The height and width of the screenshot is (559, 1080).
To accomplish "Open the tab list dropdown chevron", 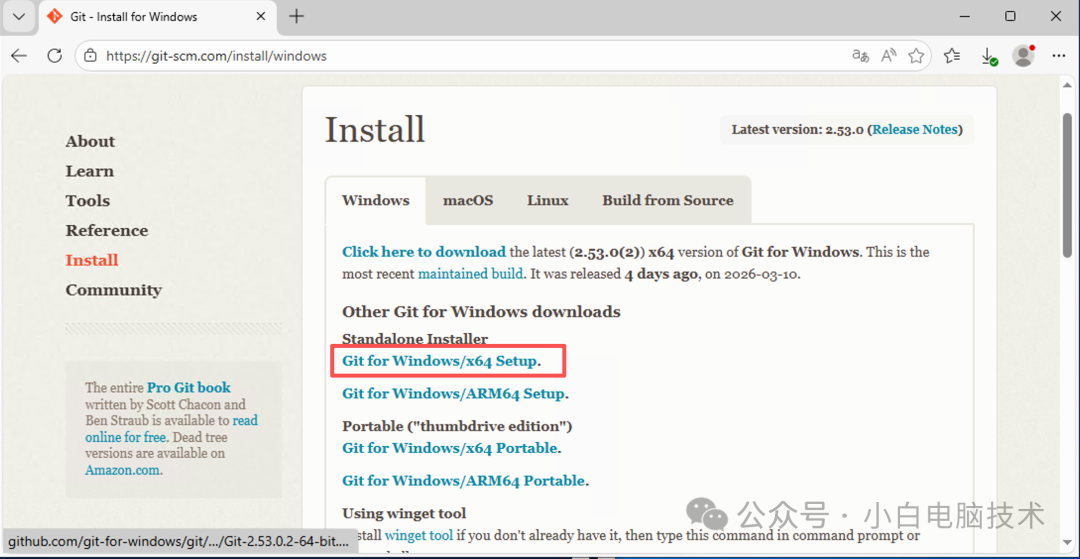I will tap(19, 17).
